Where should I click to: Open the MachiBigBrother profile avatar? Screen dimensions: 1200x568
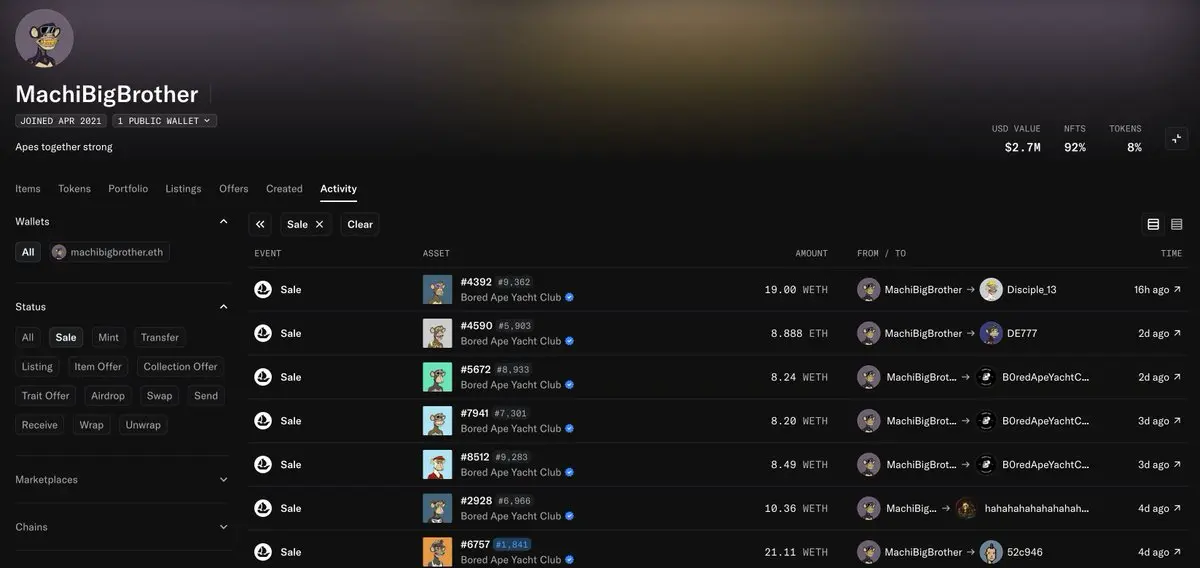coord(44,39)
